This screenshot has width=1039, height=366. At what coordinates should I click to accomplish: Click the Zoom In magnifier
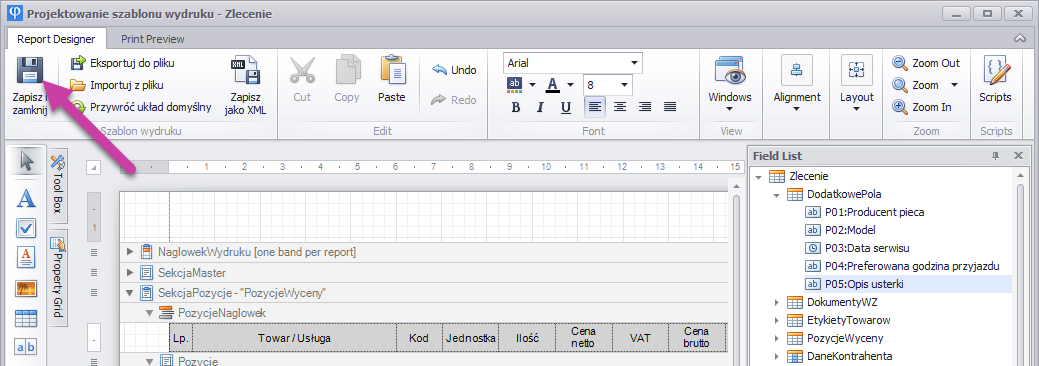coord(900,107)
